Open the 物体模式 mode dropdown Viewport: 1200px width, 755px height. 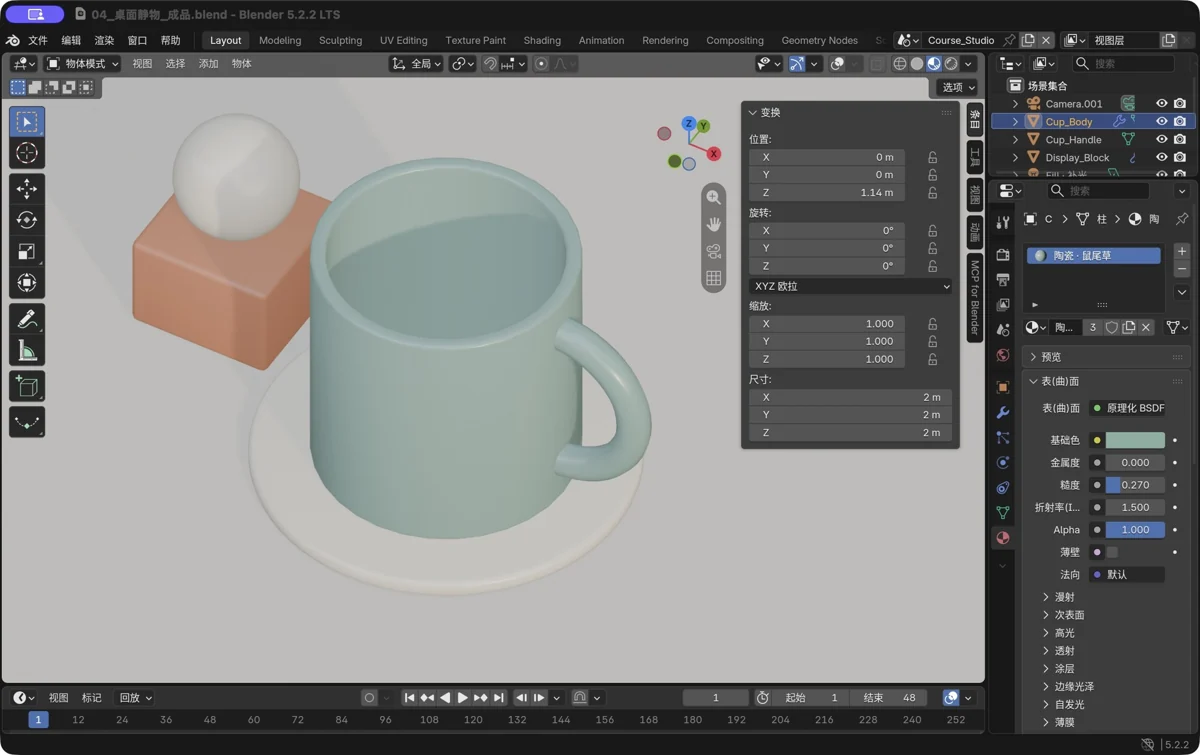(82, 64)
